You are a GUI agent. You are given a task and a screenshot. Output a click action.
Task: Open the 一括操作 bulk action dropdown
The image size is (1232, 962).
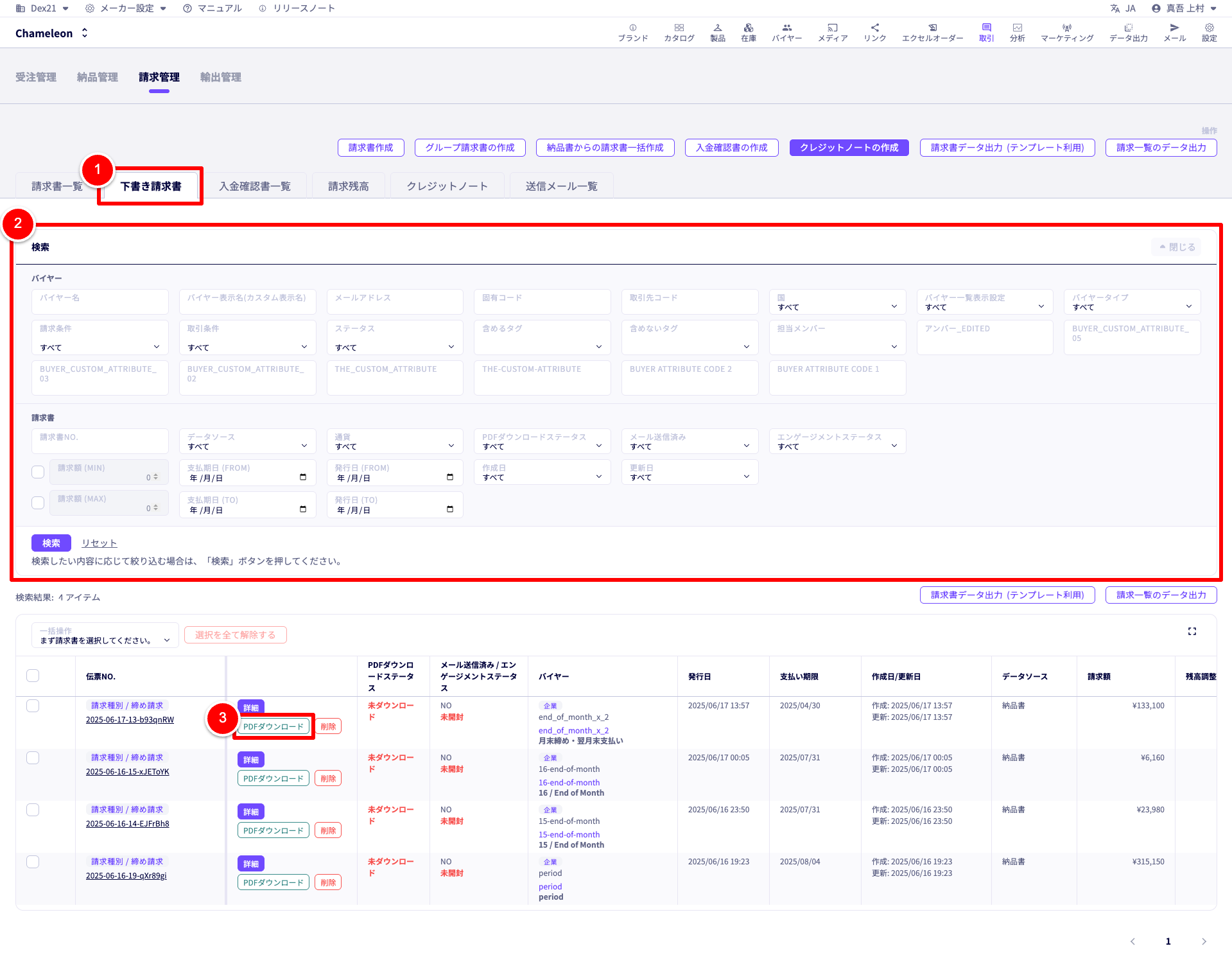tap(105, 635)
